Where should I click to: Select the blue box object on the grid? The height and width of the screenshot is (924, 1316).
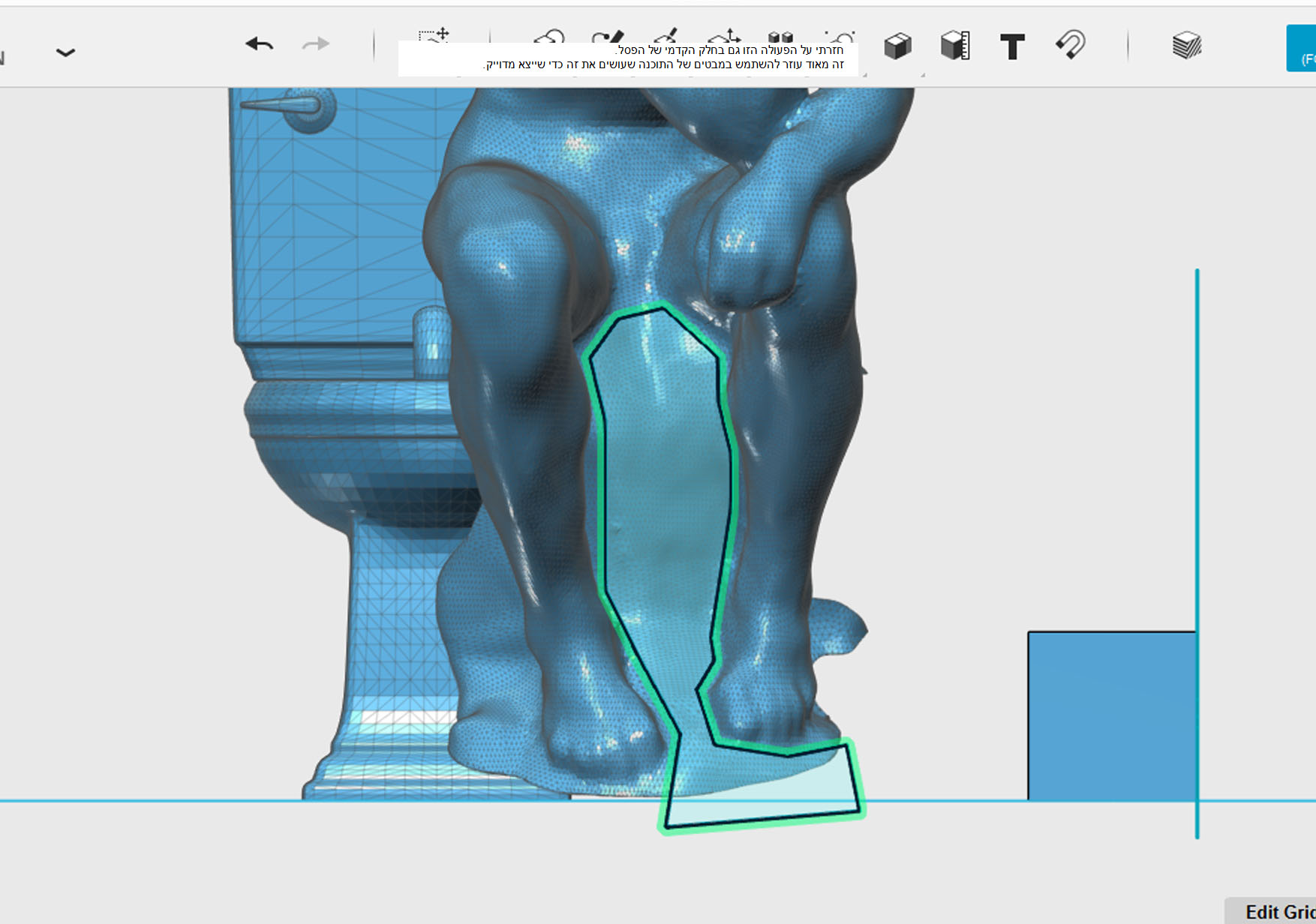pos(1111,716)
